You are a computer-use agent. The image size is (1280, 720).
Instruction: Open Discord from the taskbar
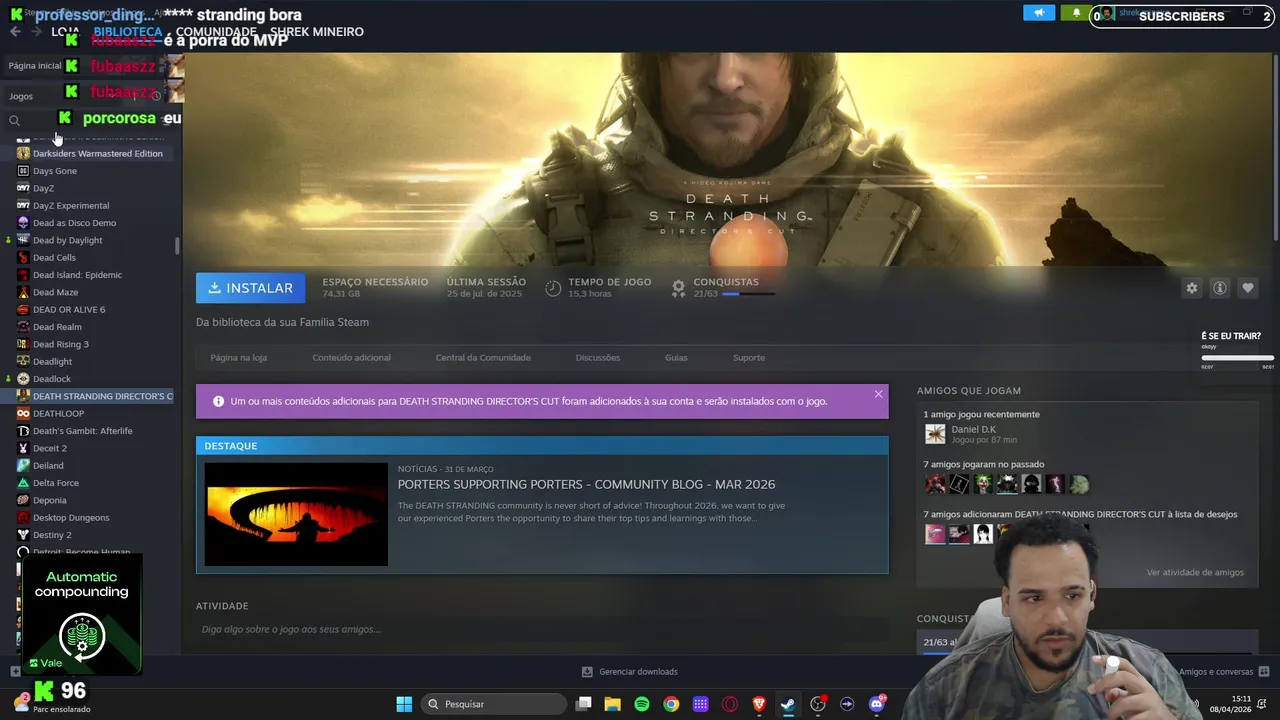coord(877,704)
